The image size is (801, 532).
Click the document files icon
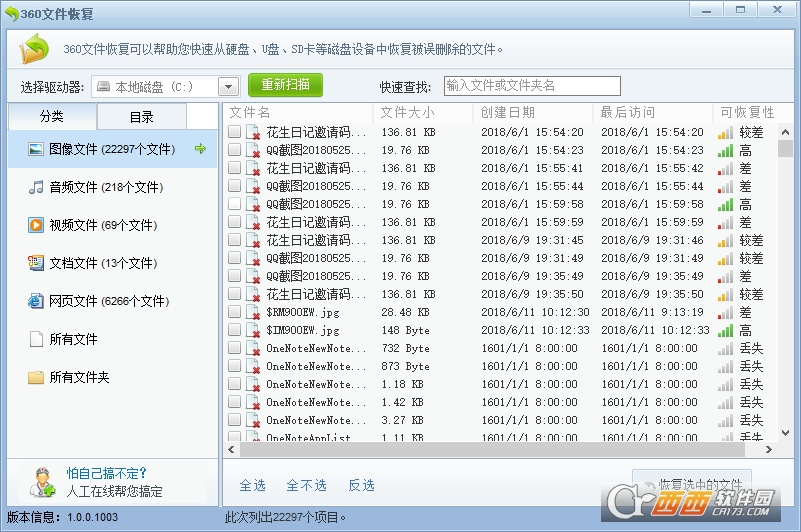[x=36, y=263]
